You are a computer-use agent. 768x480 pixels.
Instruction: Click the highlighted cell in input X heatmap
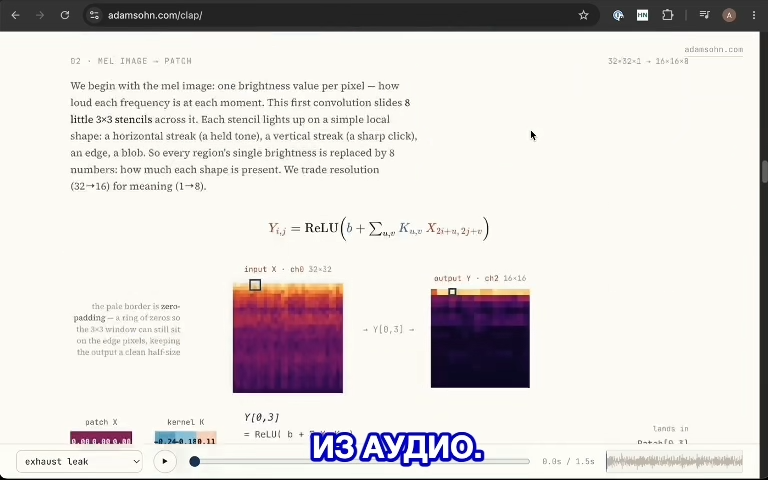coord(255,285)
